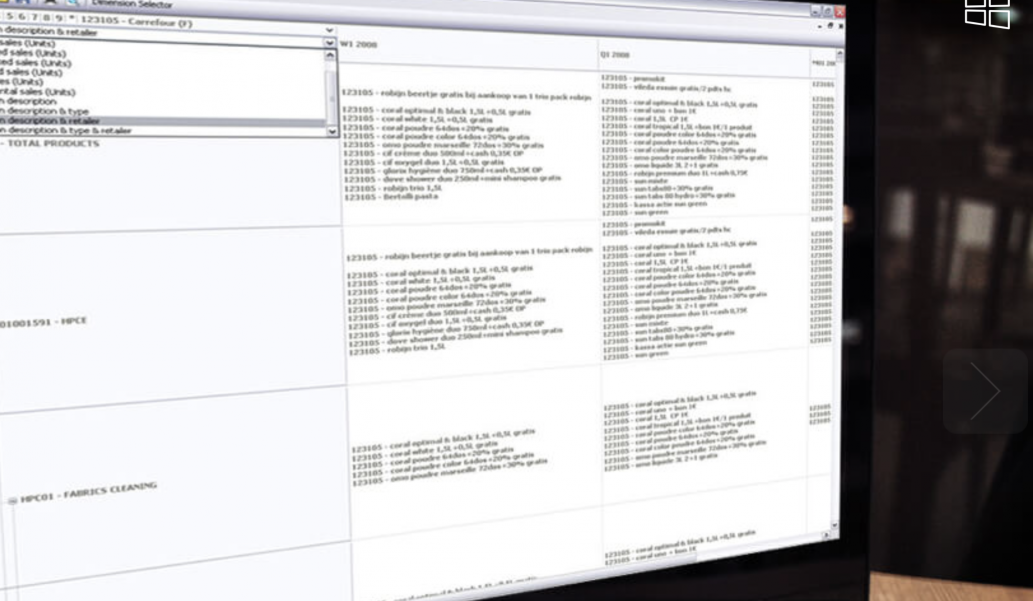Viewport: 1033px width, 601px height.
Task: Select the 'HPC01 - FABRICS CLEANING' row header
Action: pyautogui.click(x=89, y=492)
